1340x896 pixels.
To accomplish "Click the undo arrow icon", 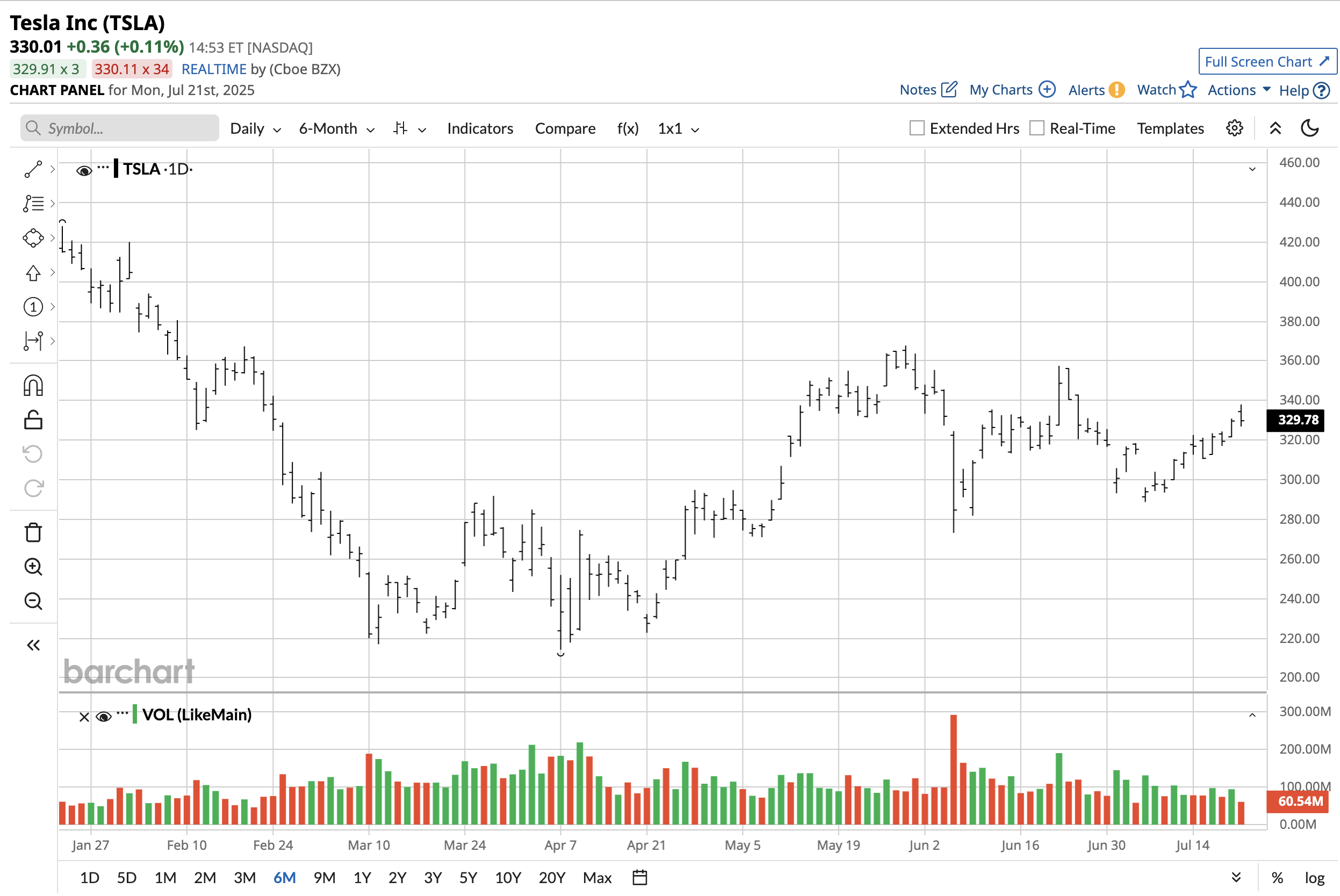I will tap(33, 454).
